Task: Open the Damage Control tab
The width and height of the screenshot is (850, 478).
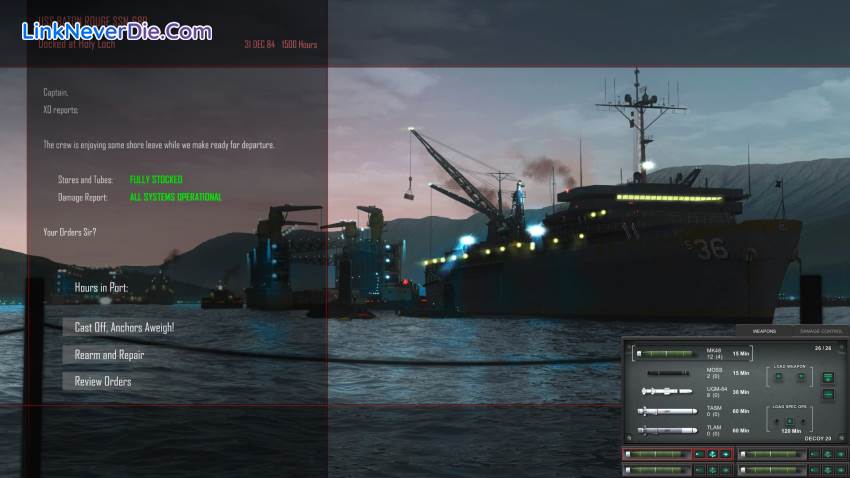Action: click(x=821, y=331)
